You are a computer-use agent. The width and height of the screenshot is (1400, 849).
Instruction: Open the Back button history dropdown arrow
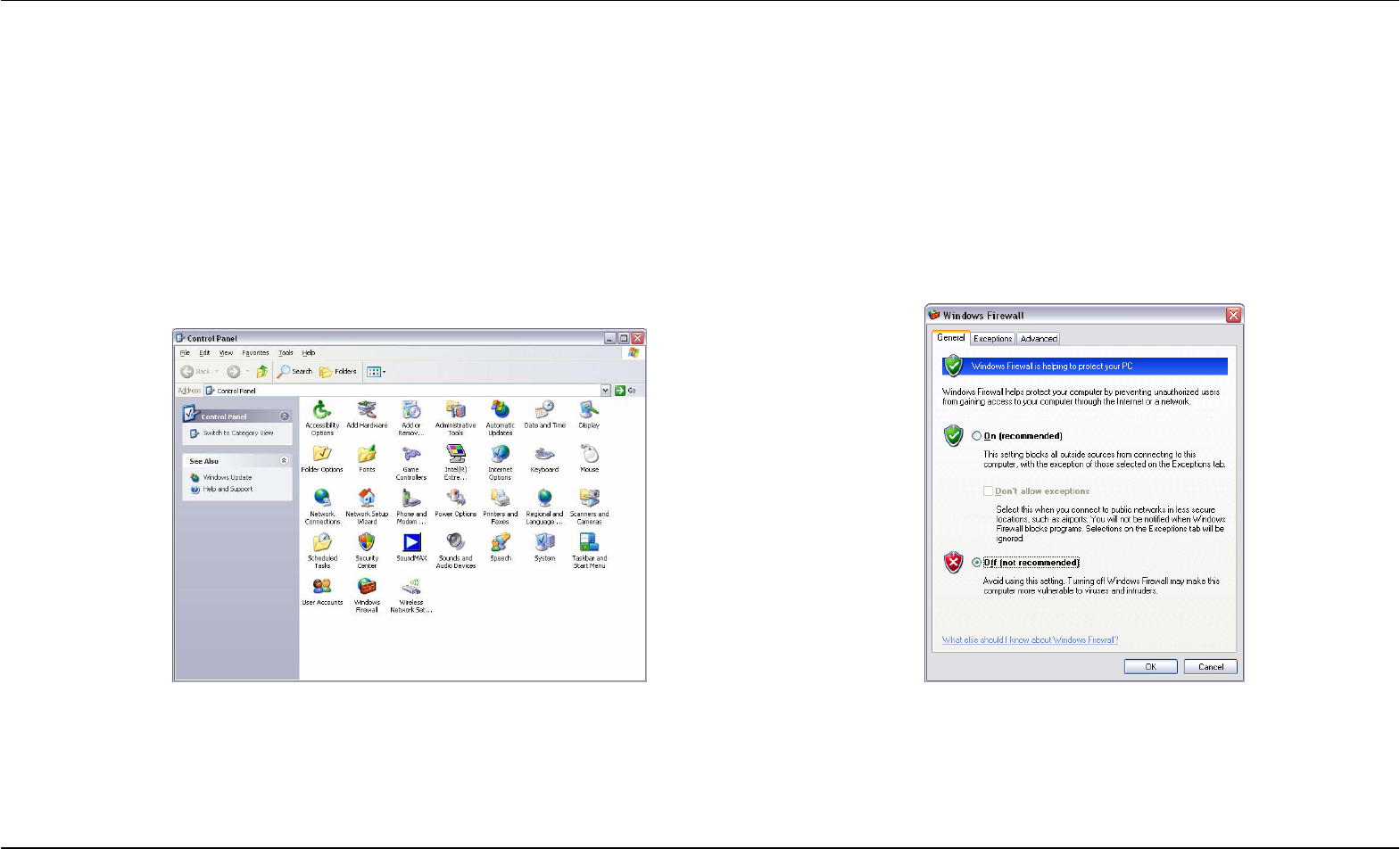(x=217, y=372)
